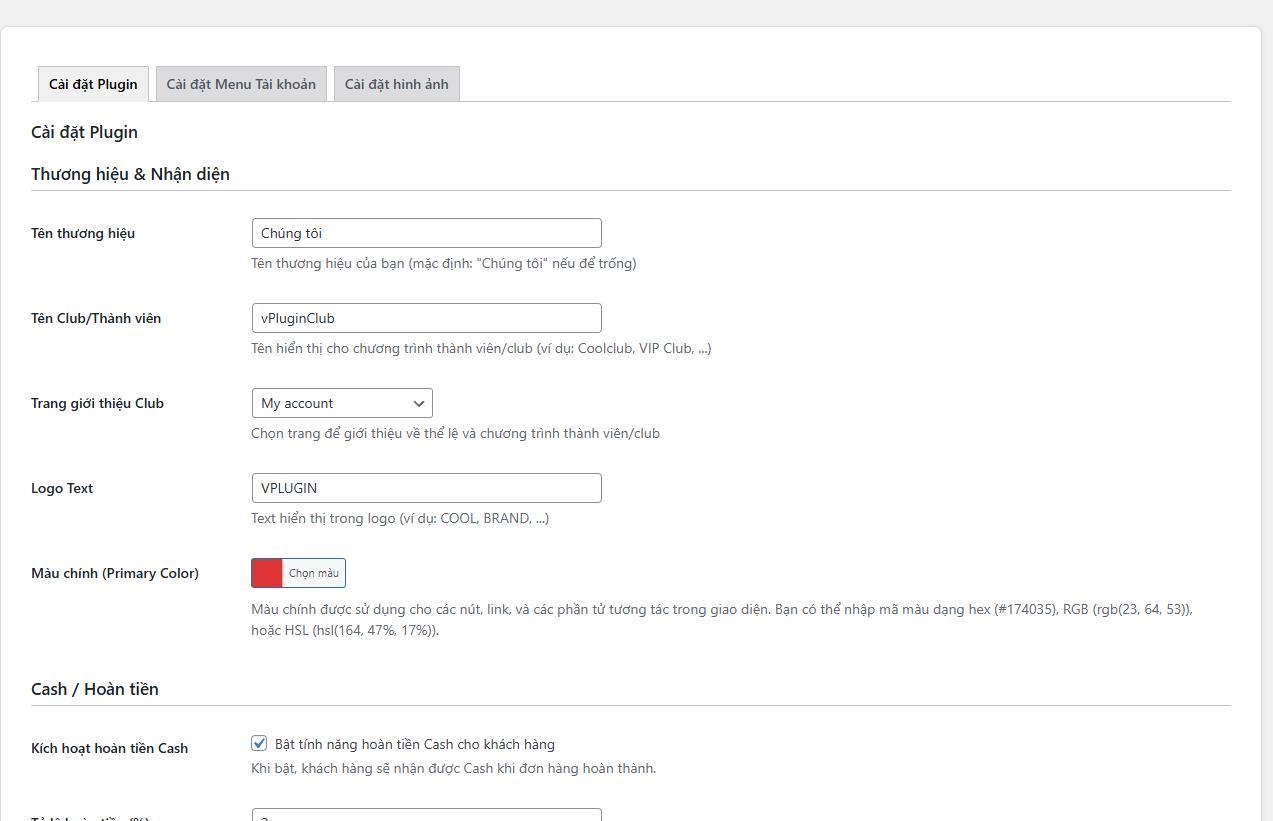Open the "Cài đặt hình ảnh" tab
The width and height of the screenshot is (1273, 821).
[x=396, y=84]
